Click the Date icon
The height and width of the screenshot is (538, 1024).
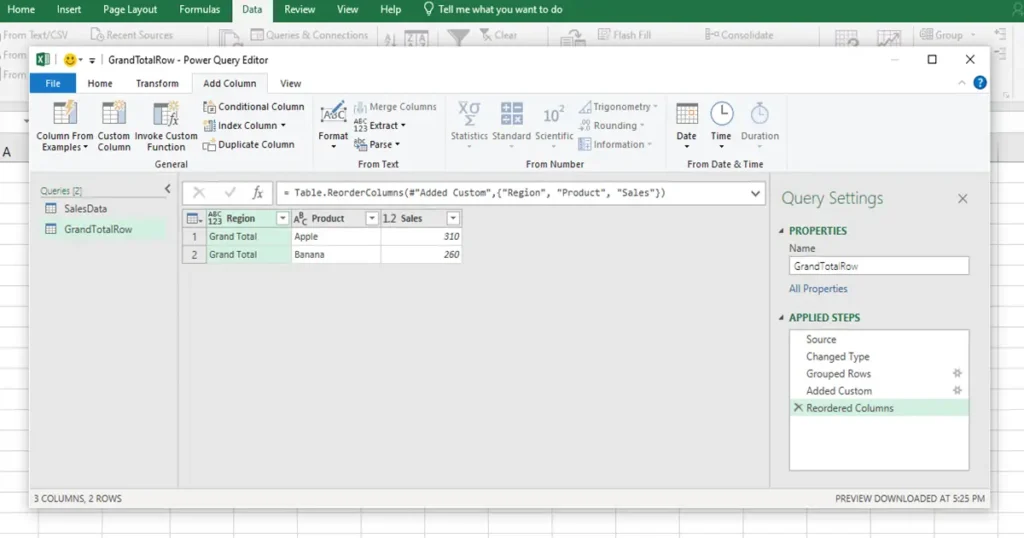(x=686, y=114)
